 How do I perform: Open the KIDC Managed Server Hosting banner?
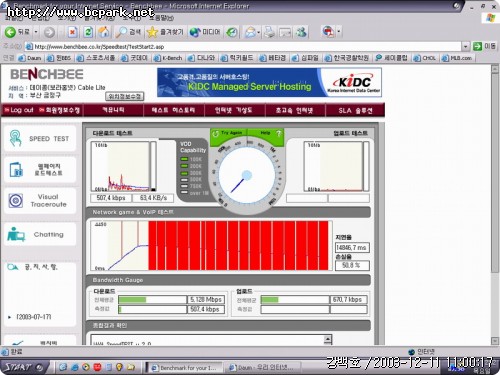tap(269, 82)
